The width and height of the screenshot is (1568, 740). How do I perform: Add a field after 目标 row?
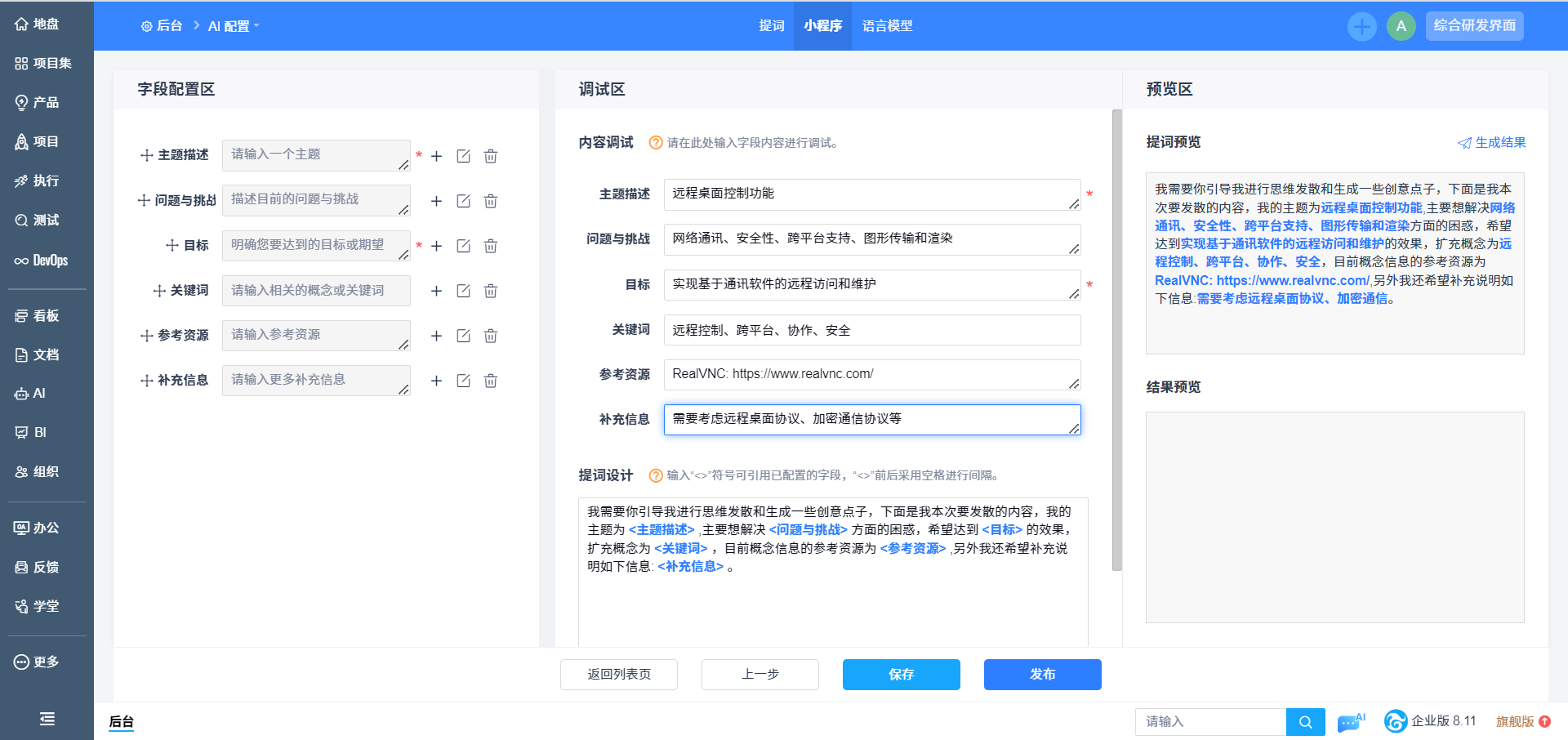tap(436, 246)
